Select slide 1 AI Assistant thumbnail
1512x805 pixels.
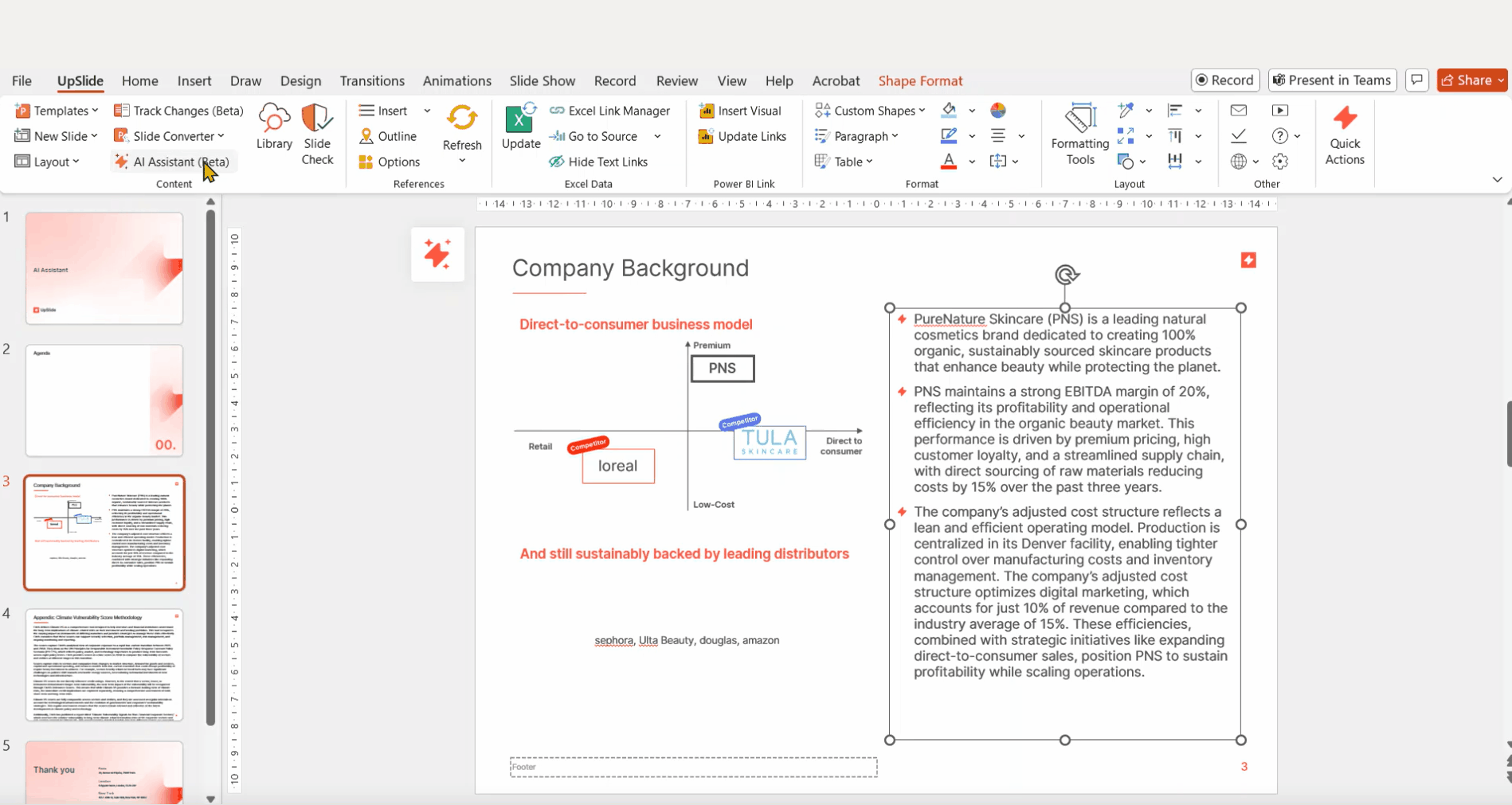[104, 268]
